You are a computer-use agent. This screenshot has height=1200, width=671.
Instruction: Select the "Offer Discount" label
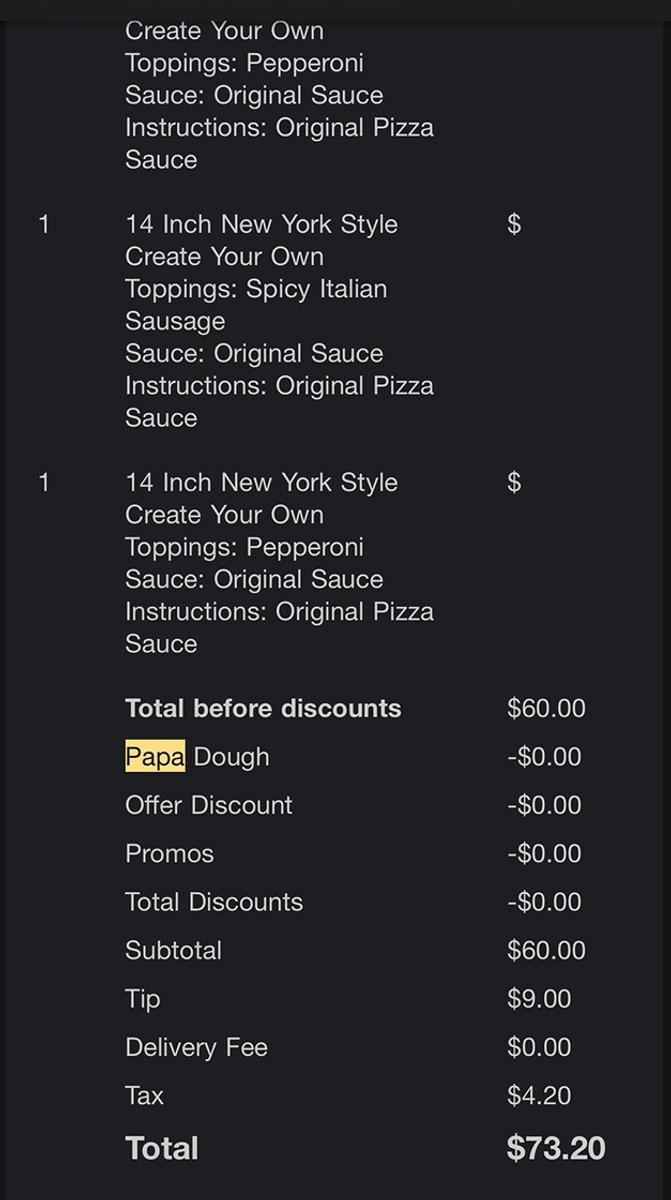click(x=208, y=806)
